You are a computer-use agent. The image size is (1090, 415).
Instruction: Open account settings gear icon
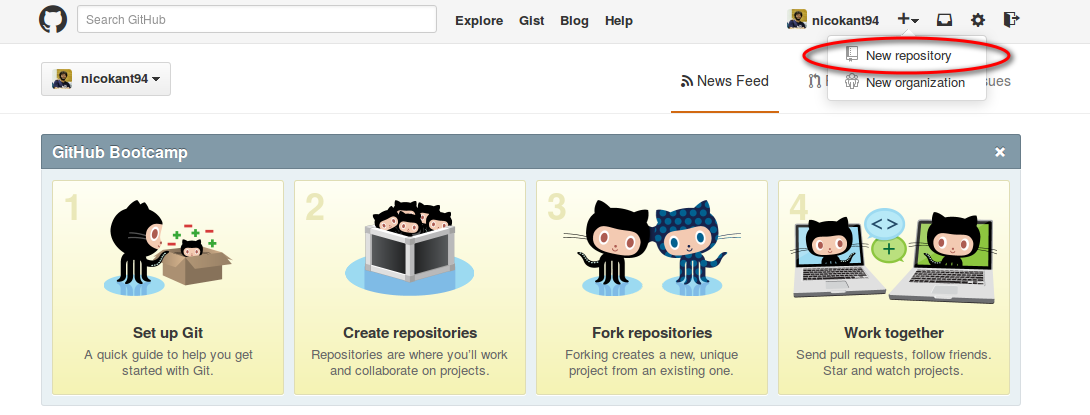click(978, 20)
